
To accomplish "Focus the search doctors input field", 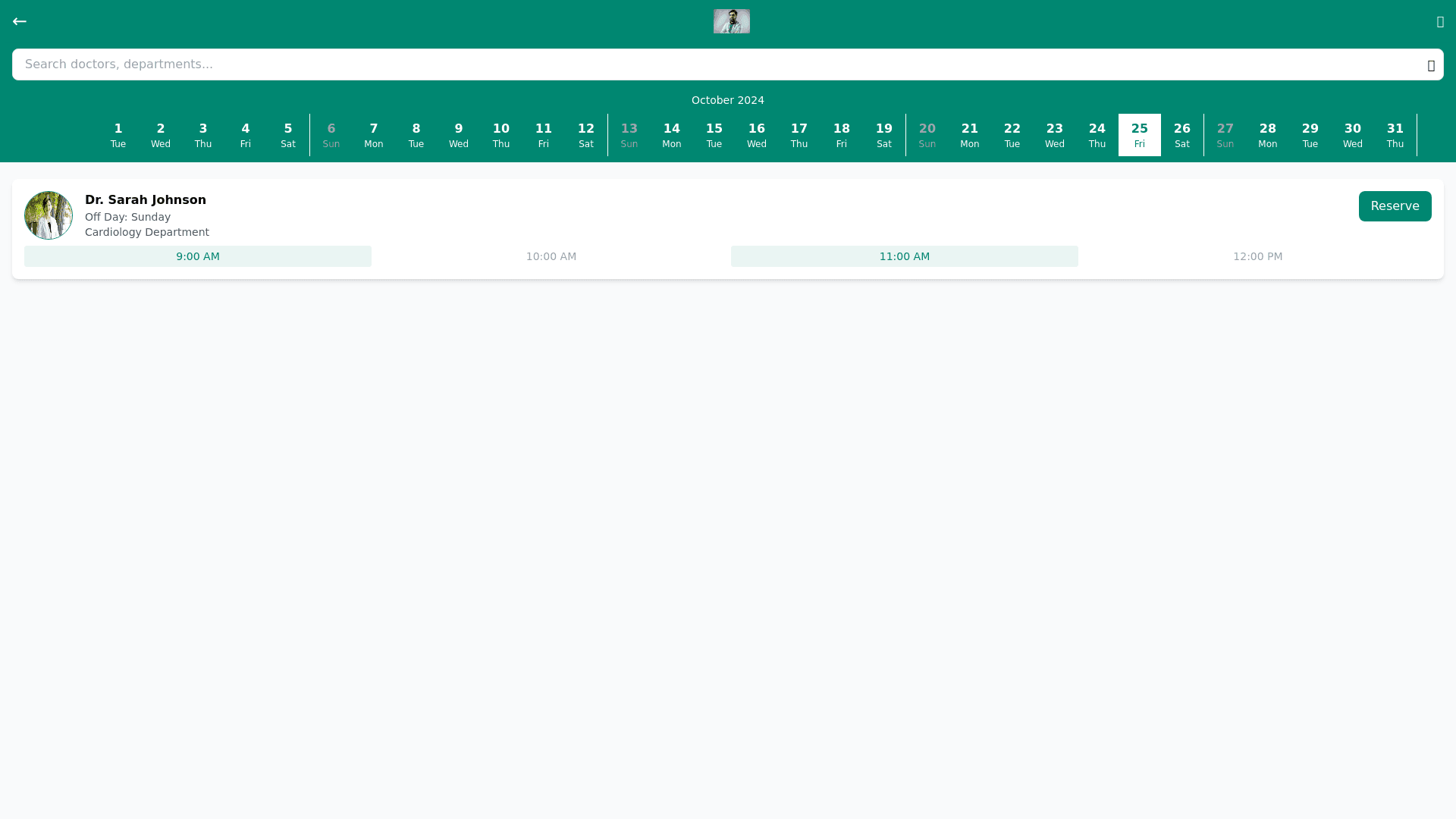I will tap(713, 64).
